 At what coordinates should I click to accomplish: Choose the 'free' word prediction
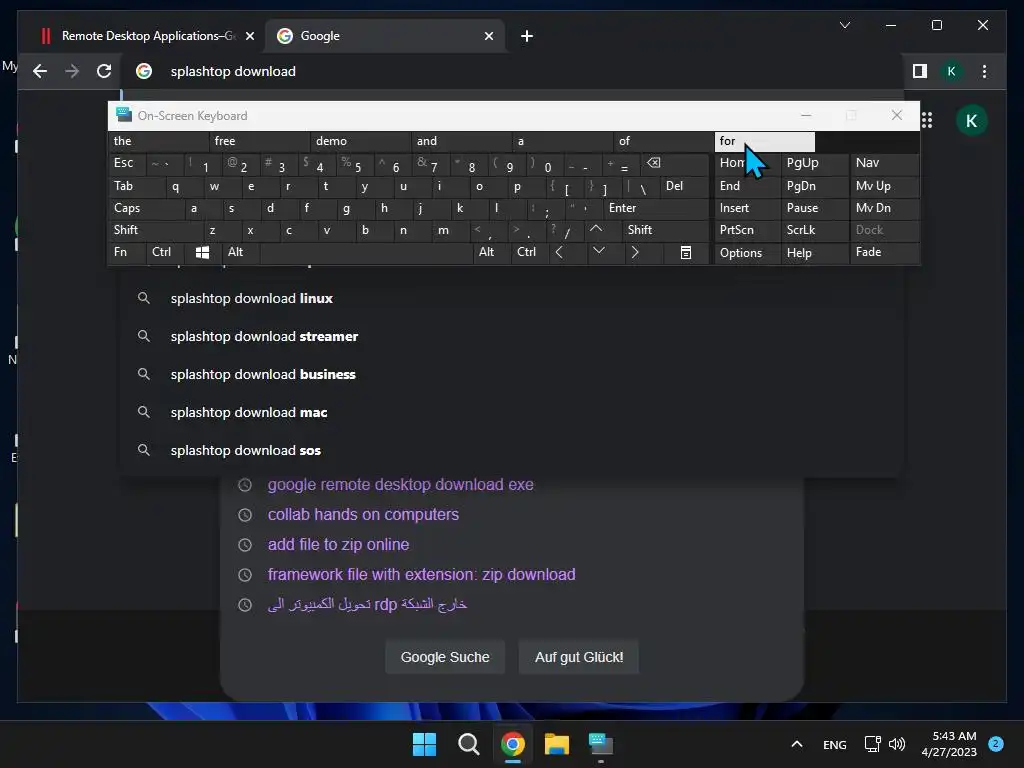click(260, 141)
